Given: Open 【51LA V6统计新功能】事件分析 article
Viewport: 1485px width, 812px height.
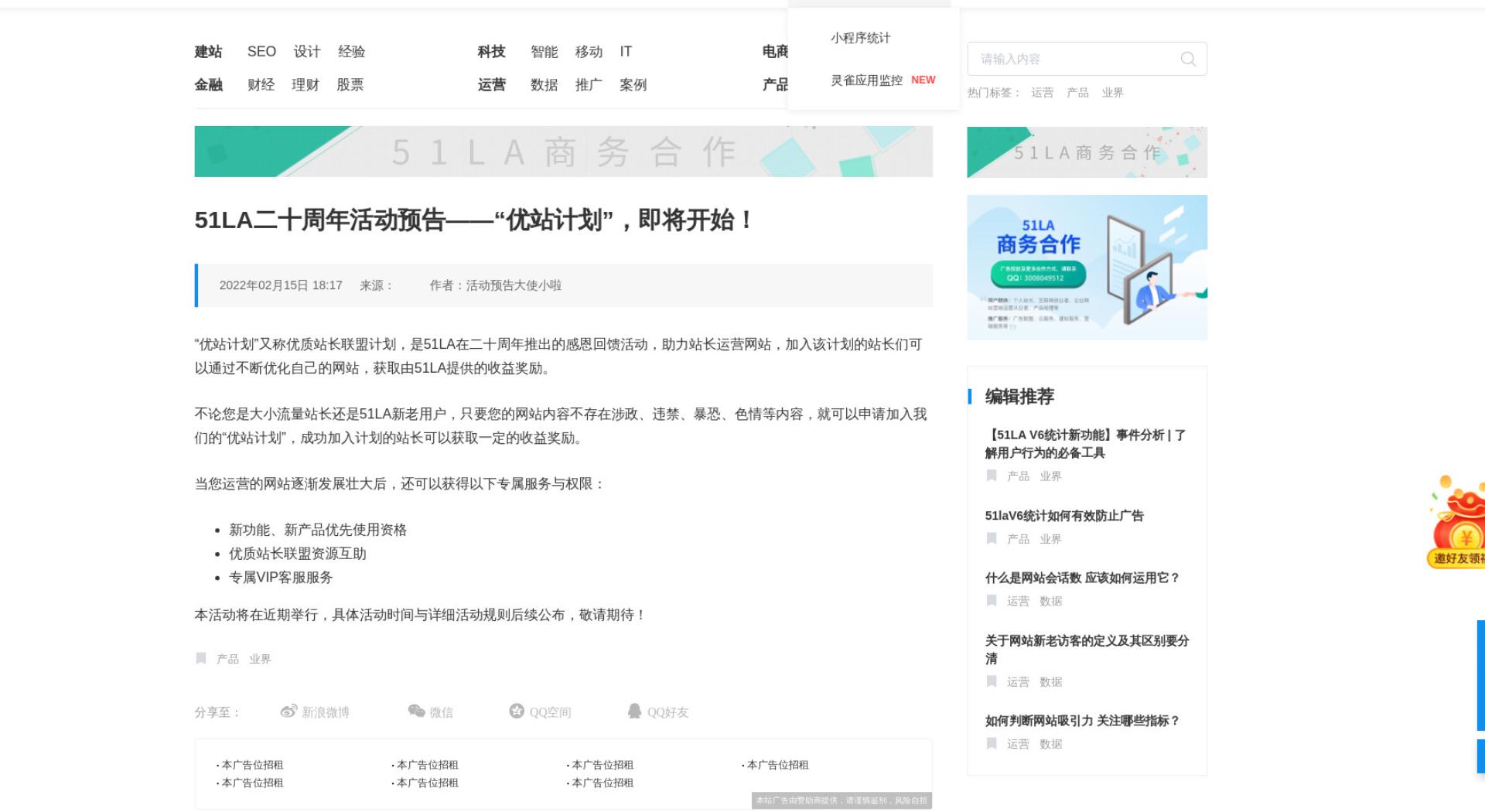Looking at the screenshot, I should pos(1086,444).
